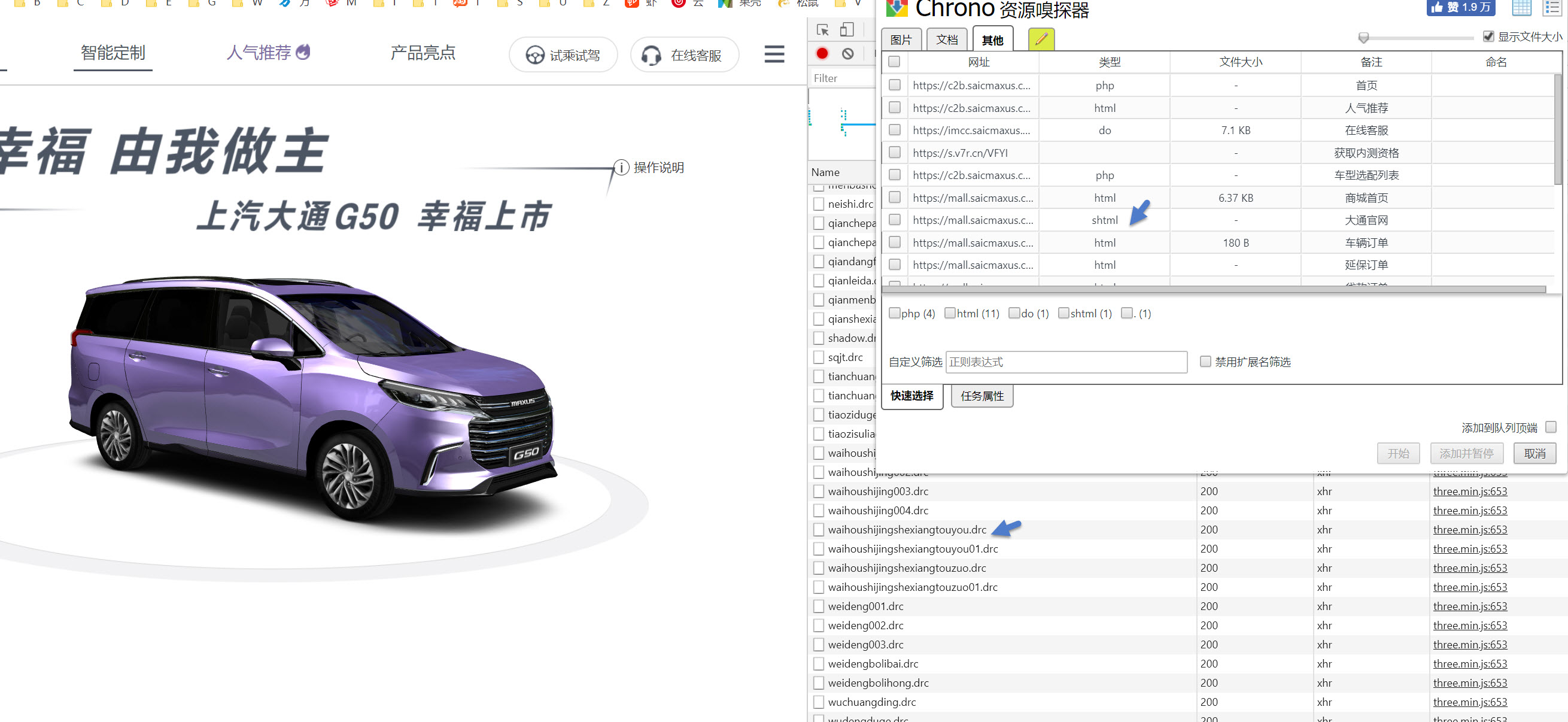Clear the network log icon
This screenshot has height=722, width=1568.
point(847,53)
